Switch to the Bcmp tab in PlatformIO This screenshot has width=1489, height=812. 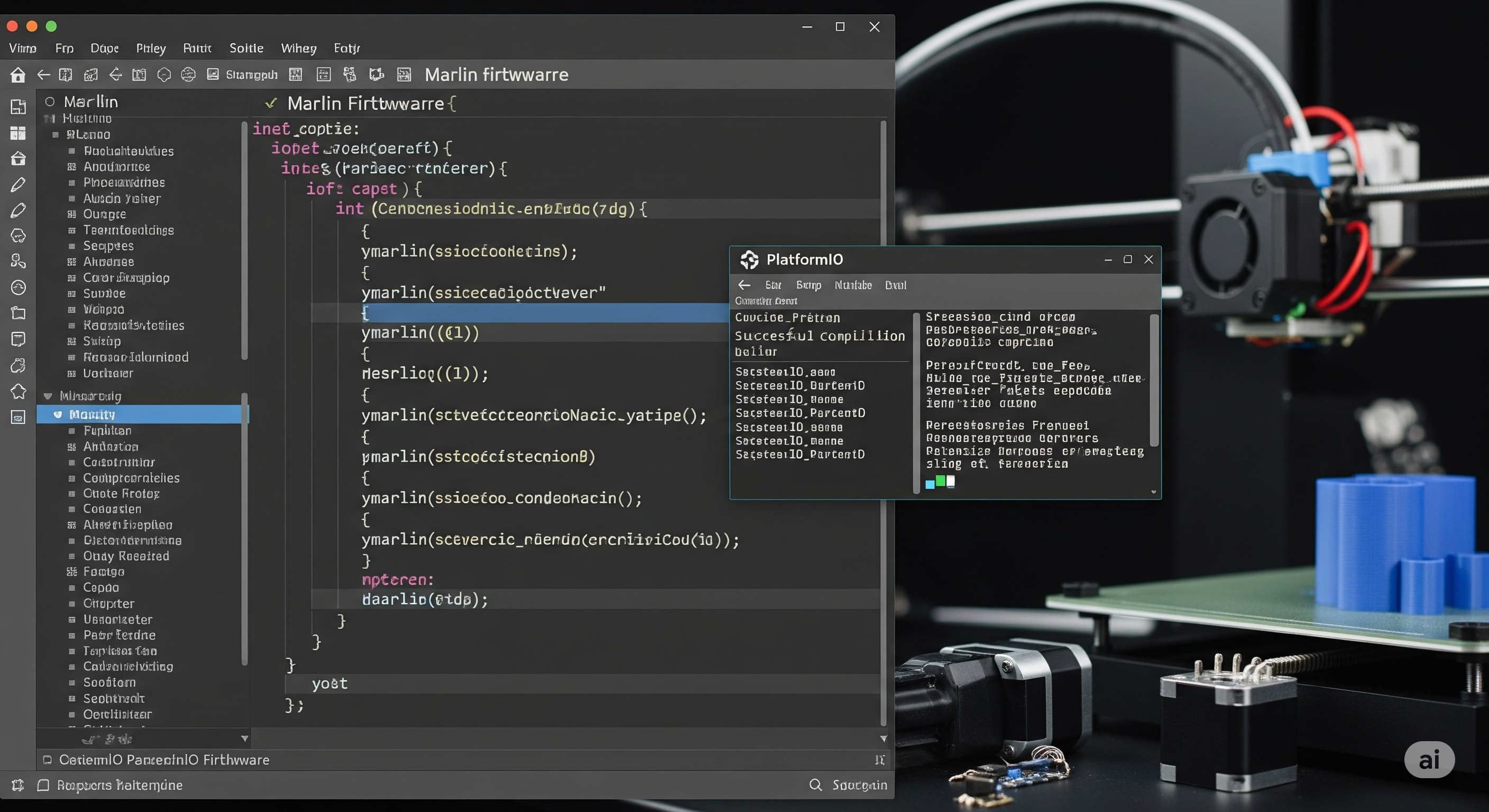808,285
